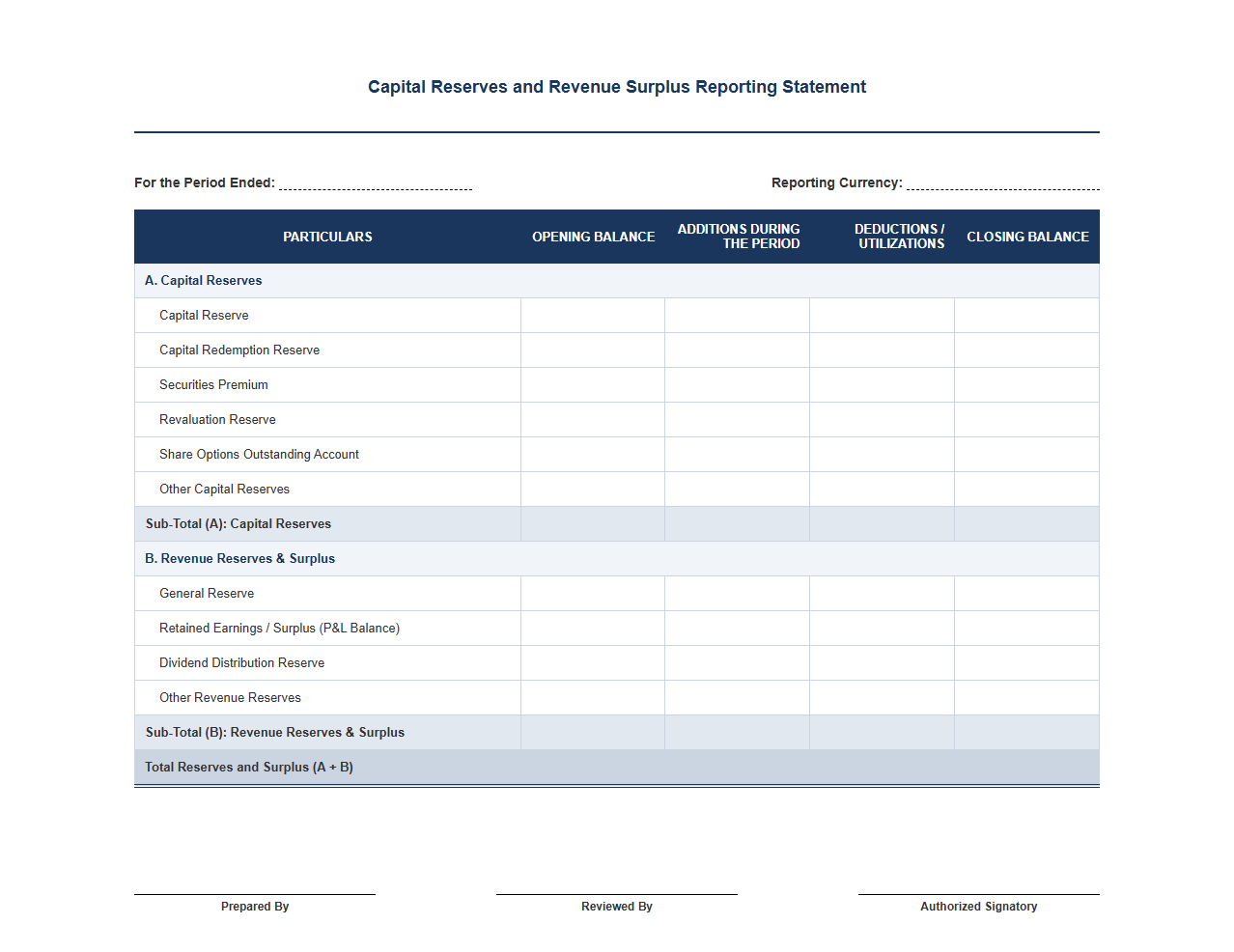Click Capital Reserve opening balance cell
The image size is (1234, 952).
pos(593,316)
